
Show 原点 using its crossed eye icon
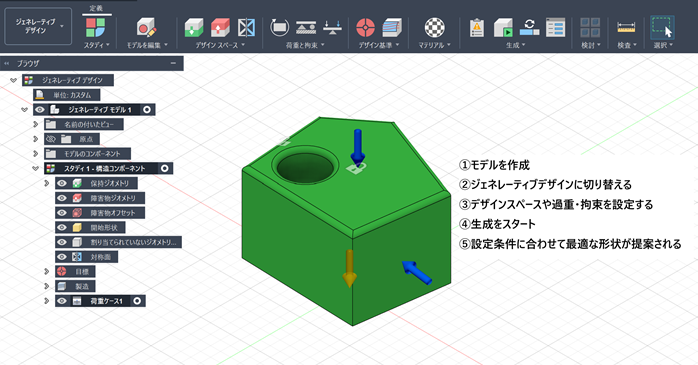[51, 139]
